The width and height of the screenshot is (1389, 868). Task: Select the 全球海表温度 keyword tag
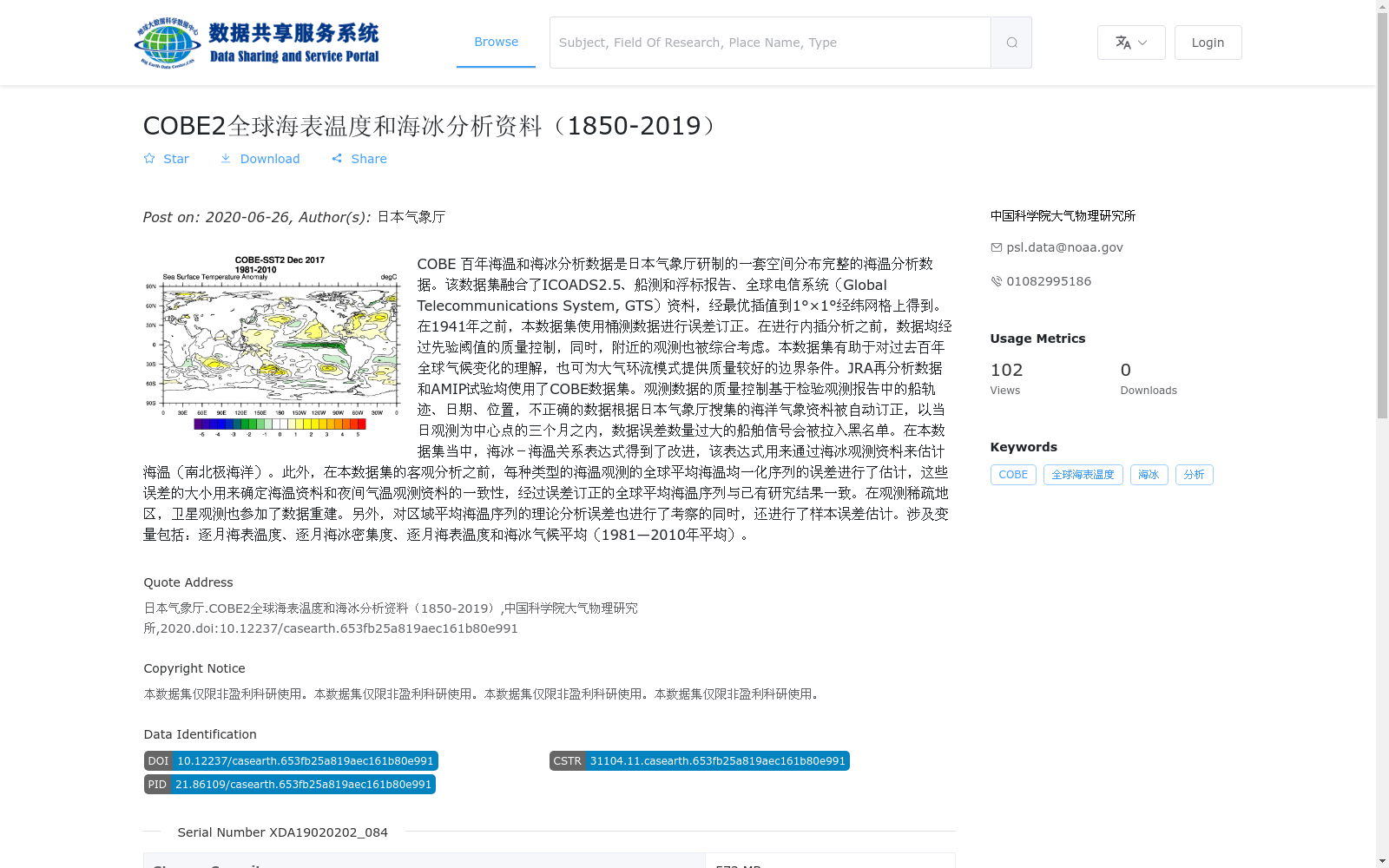pyautogui.click(x=1083, y=475)
